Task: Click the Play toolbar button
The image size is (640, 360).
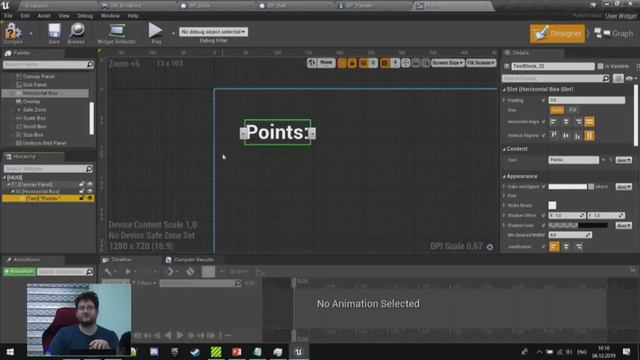Action: coord(156,33)
